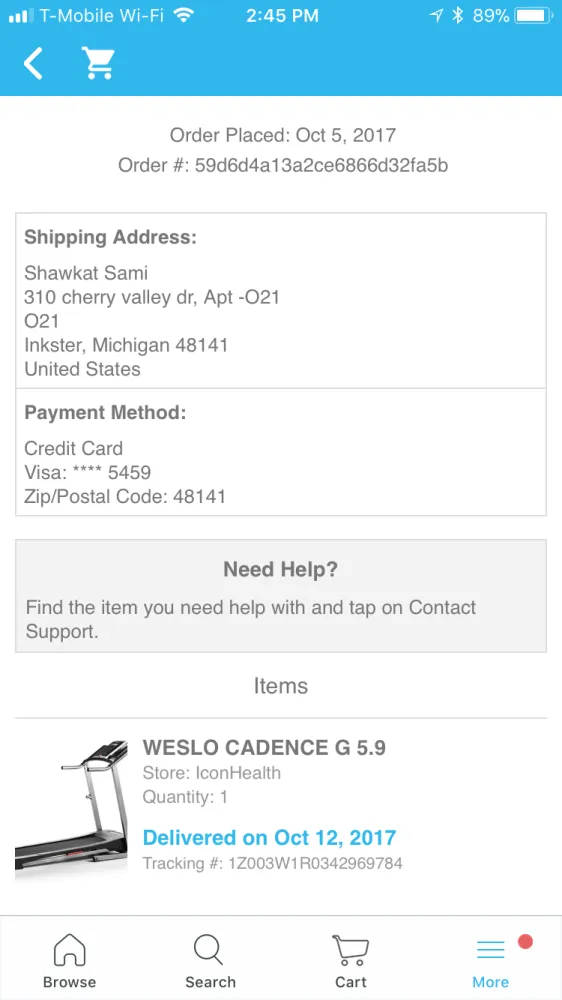This screenshot has height=1000, width=562.
Task: Tap Delivered on Oct 12, 2017 status
Action: pyautogui.click(x=269, y=837)
